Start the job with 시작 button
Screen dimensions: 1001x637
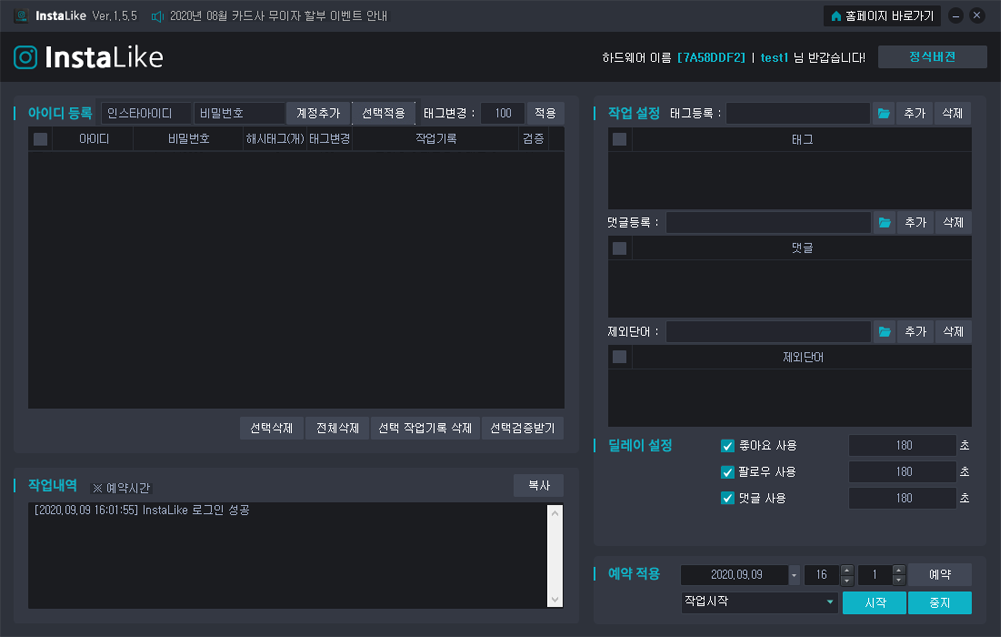pos(875,603)
